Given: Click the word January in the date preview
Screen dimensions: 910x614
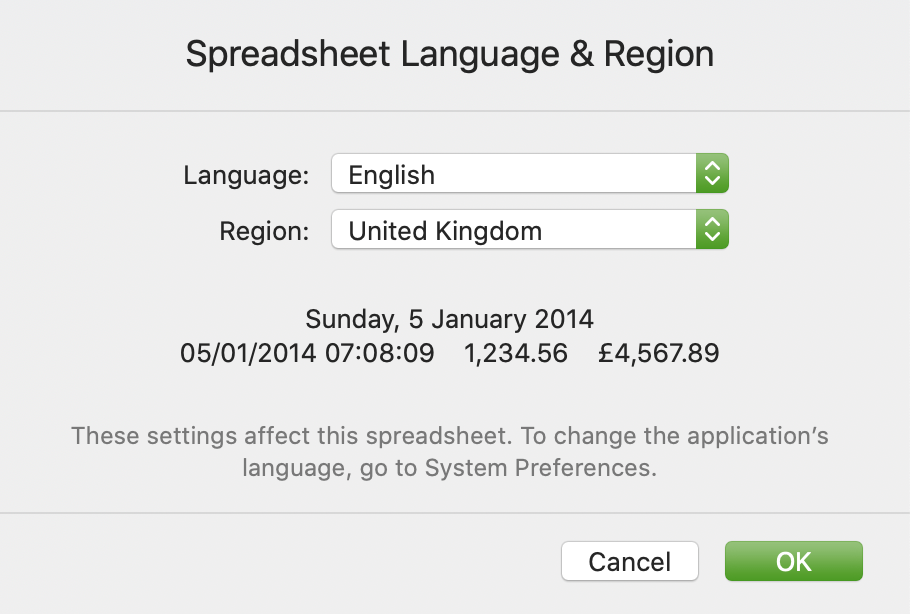Looking at the screenshot, I should 478,320.
